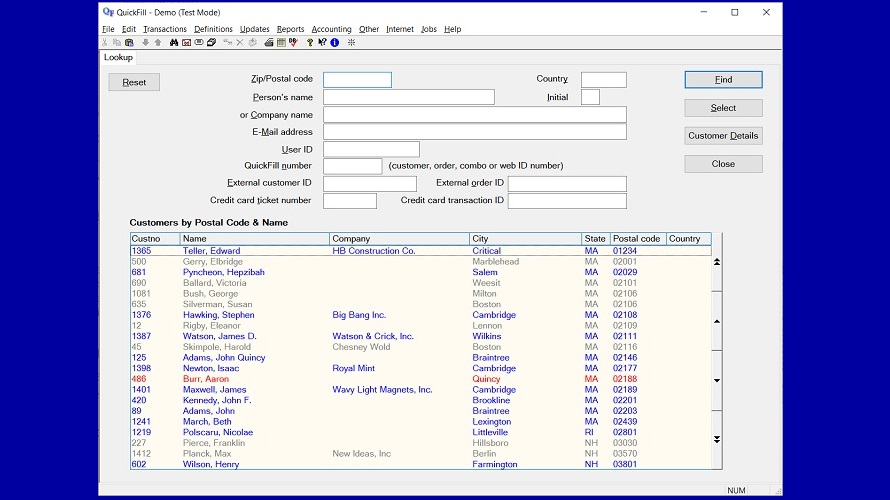
Task: Click the single up arrow on list scrollbar
Action: [x=717, y=321]
